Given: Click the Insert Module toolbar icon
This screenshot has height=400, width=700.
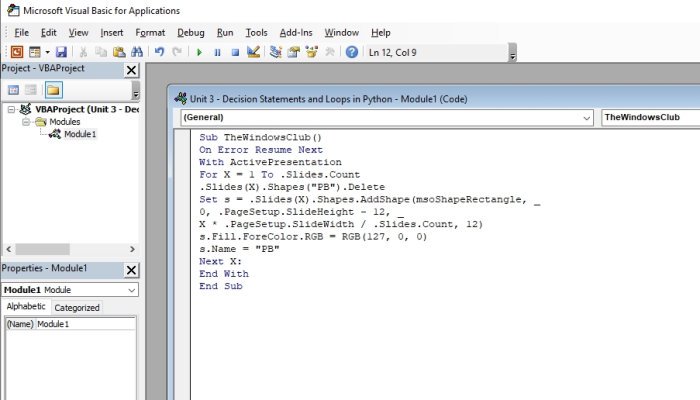Looking at the screenshot, I should 35,52.
